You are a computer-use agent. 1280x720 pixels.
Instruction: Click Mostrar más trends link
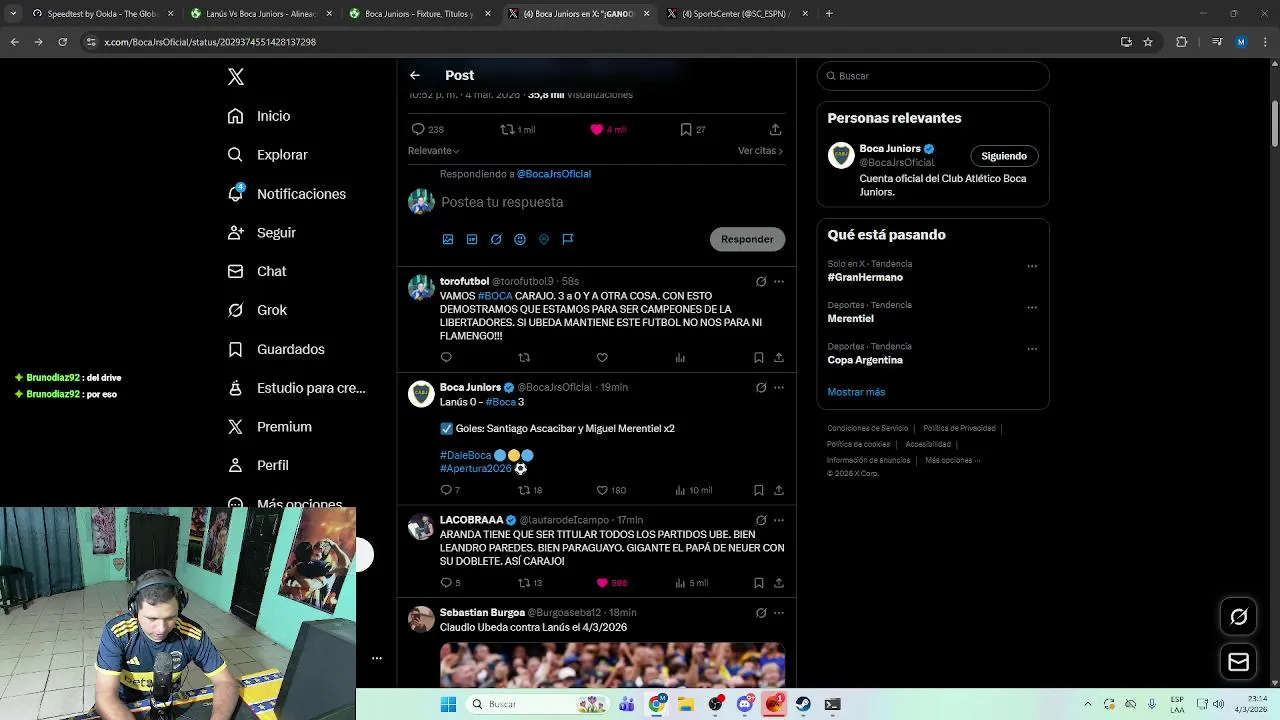point(856,392)
